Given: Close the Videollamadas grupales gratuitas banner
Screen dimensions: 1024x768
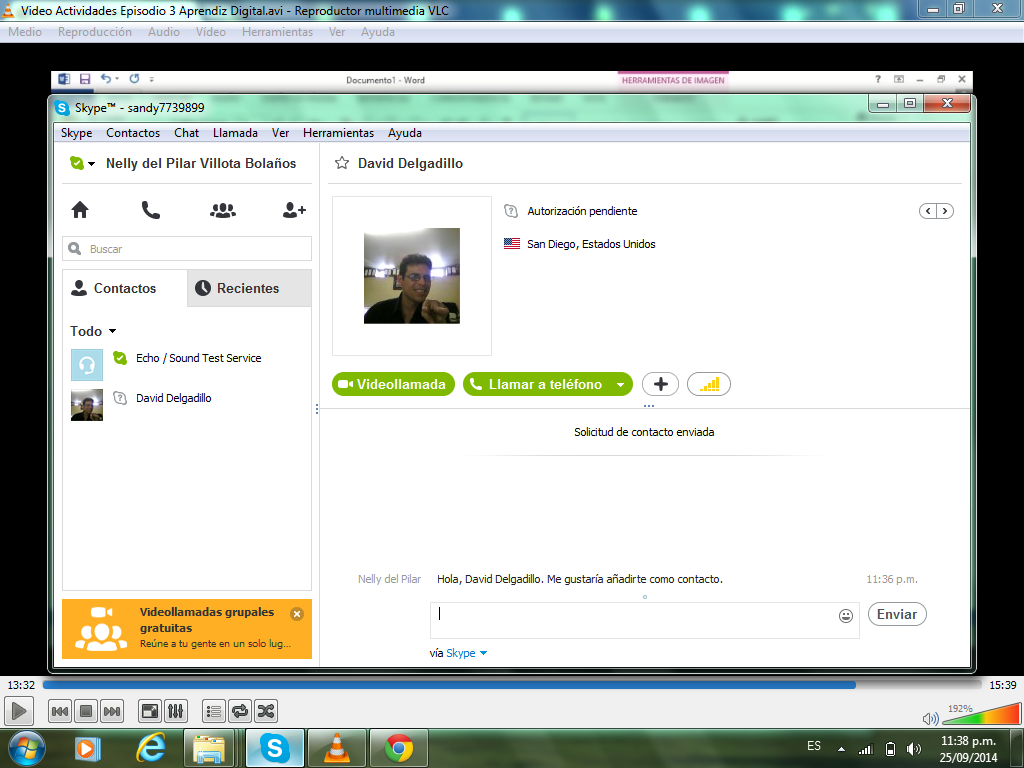Looking at the screenshot, I should point(296,614).
